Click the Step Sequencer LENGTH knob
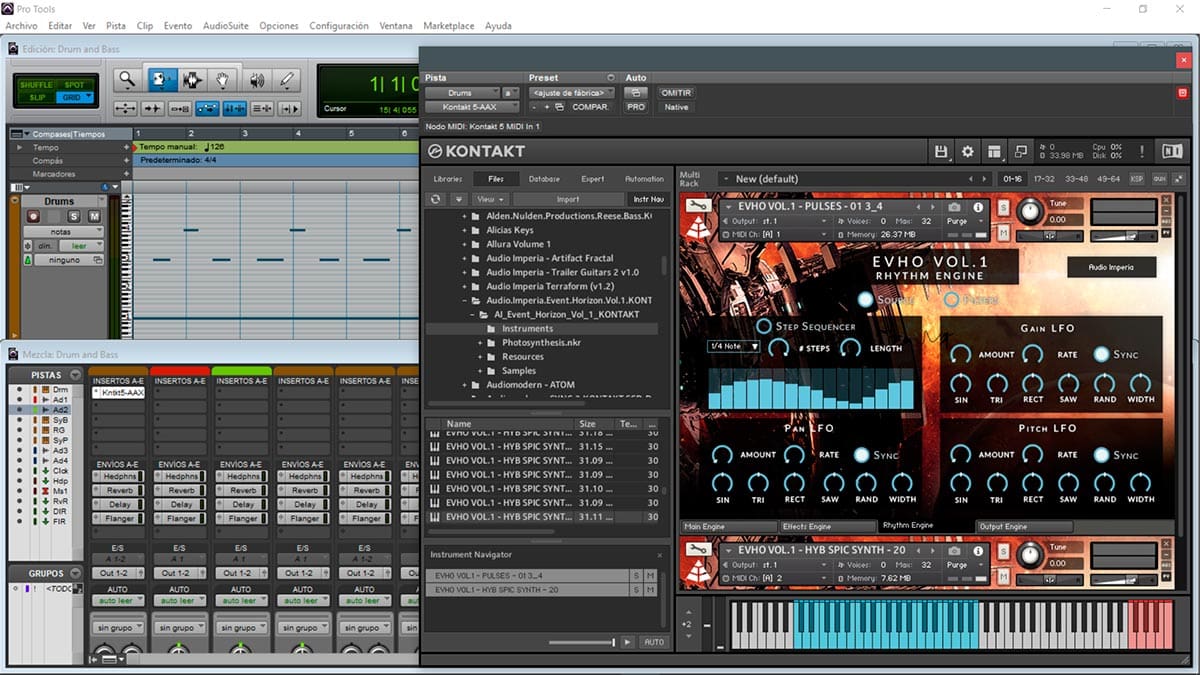The image size is (1200, 675). coord(850,348)
